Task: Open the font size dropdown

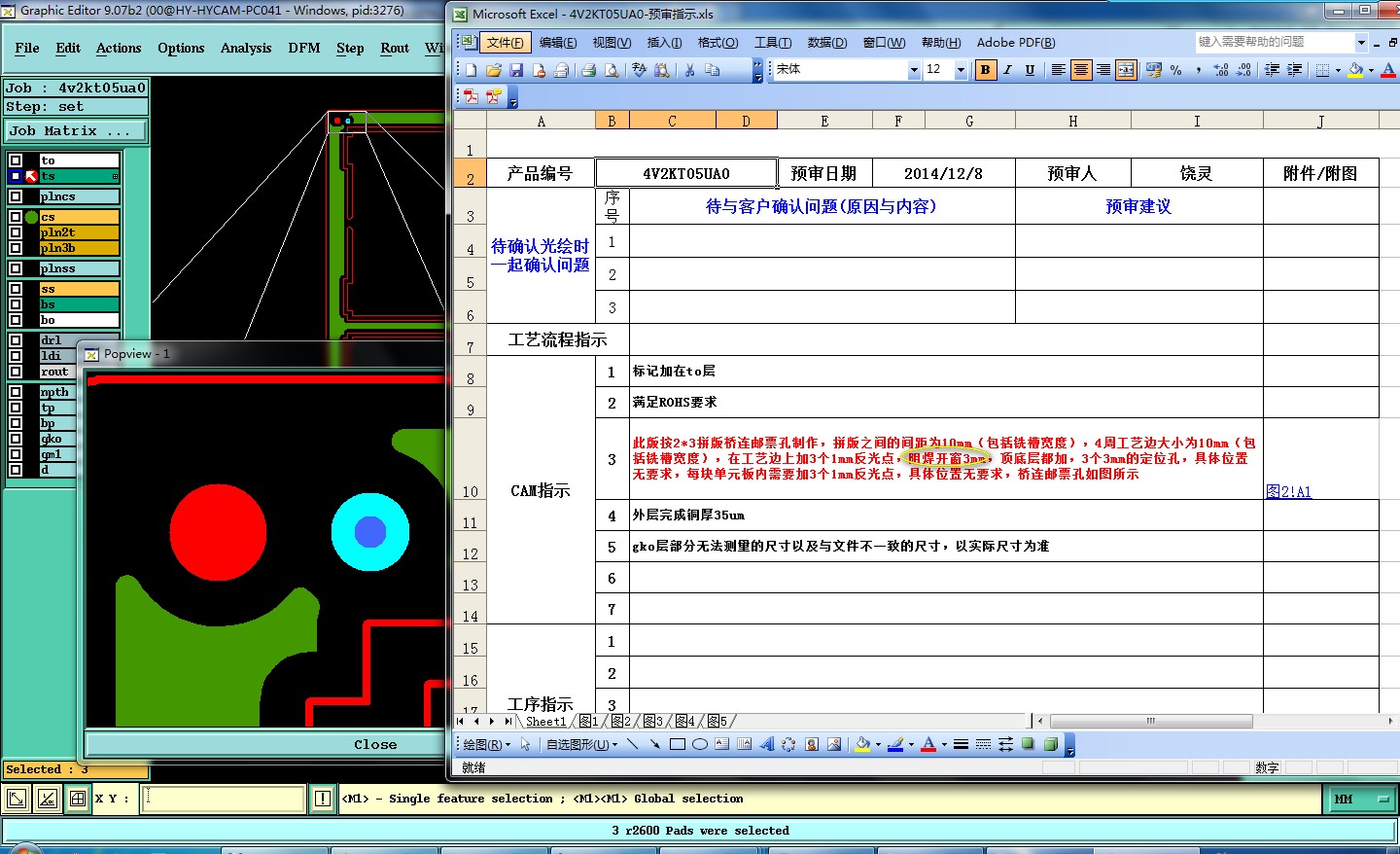Action: pos(961,70)
